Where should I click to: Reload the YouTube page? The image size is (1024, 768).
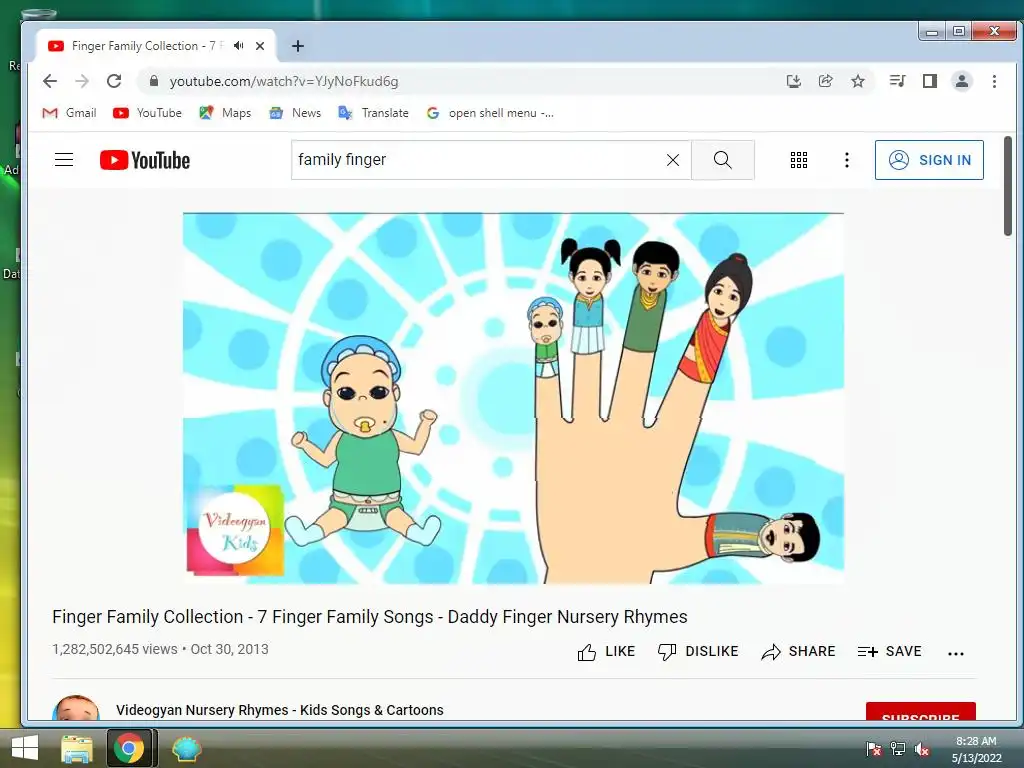click(114, 81)
